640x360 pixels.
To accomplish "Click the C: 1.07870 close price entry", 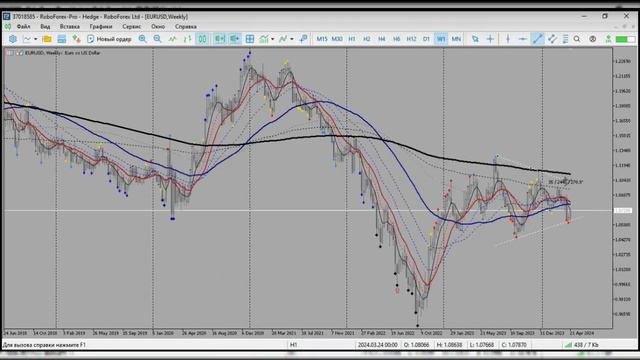I will point(514,345).
